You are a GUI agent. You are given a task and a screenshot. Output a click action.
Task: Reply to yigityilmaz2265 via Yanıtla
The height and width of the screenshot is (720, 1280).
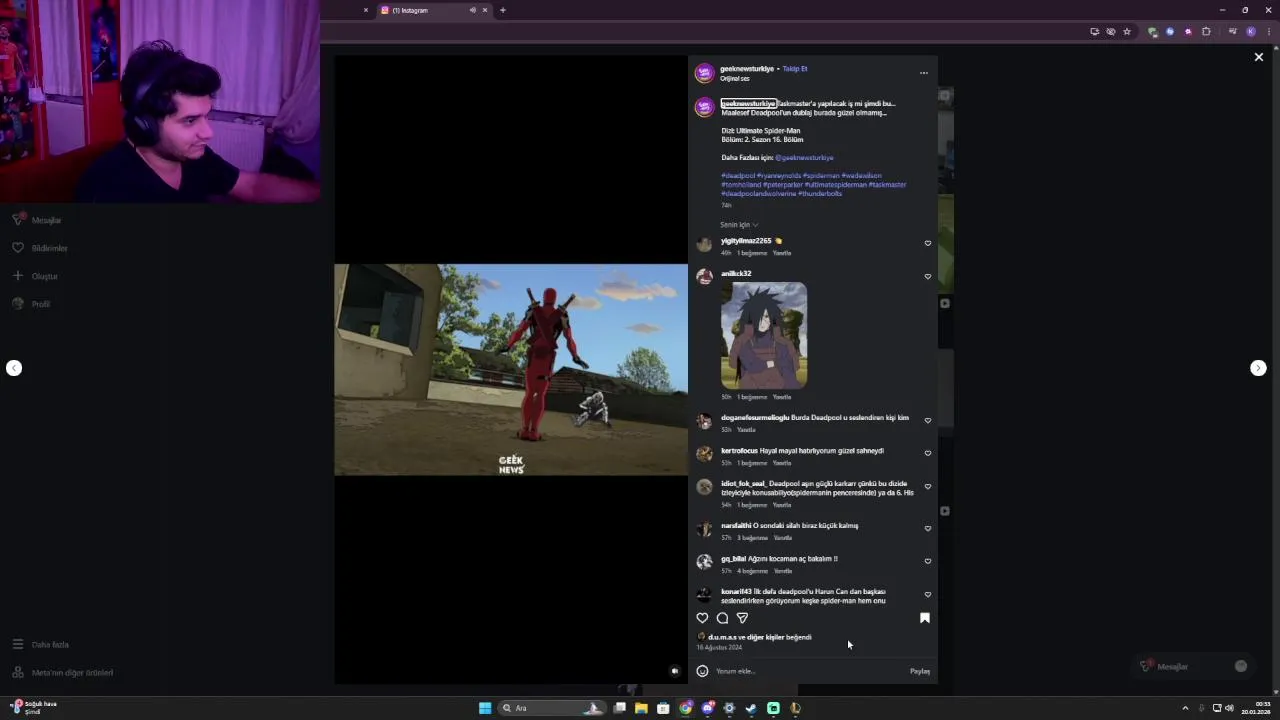tap(782, 253)
